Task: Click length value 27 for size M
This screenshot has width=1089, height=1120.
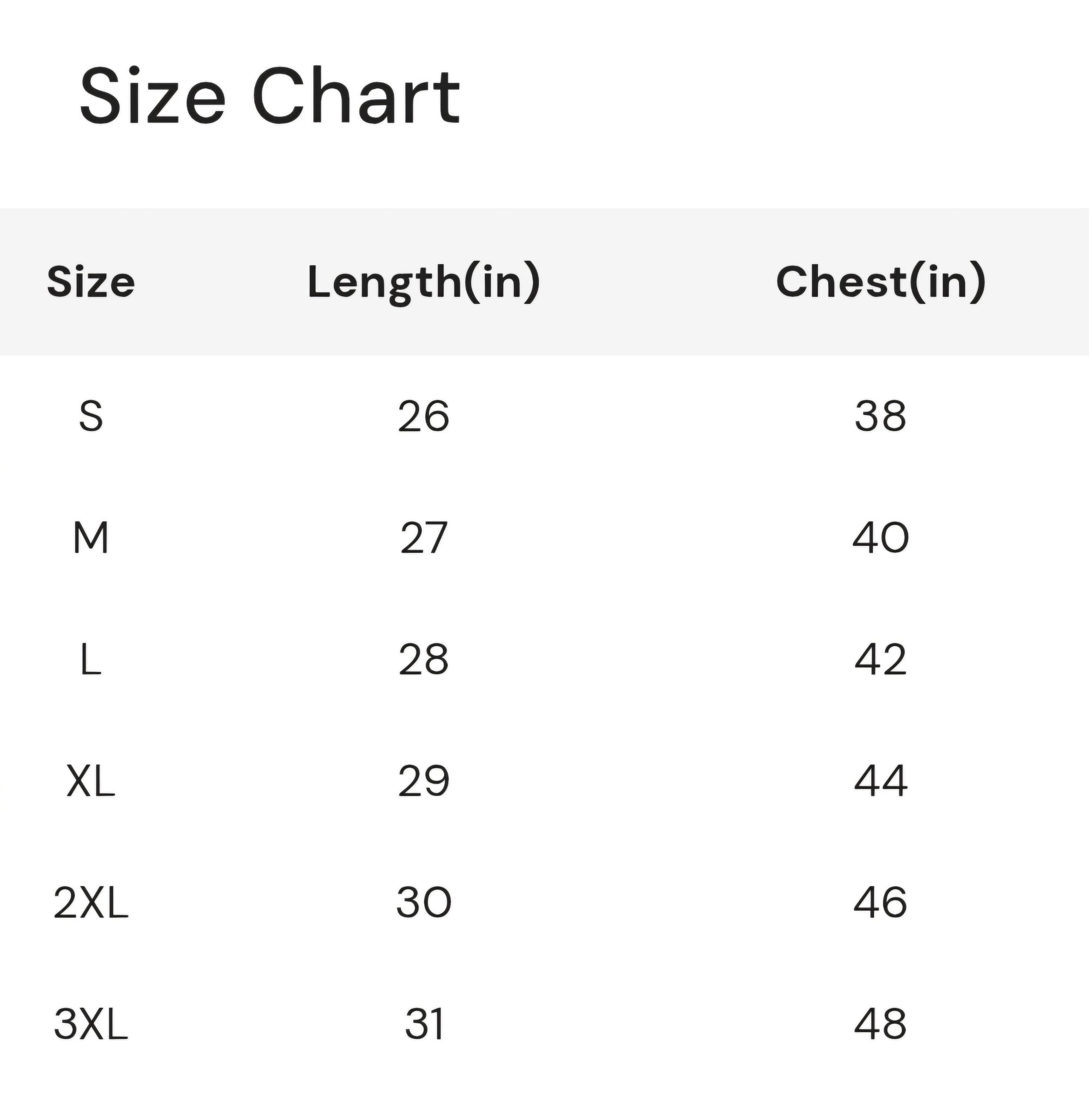Action: click(424, 538)
